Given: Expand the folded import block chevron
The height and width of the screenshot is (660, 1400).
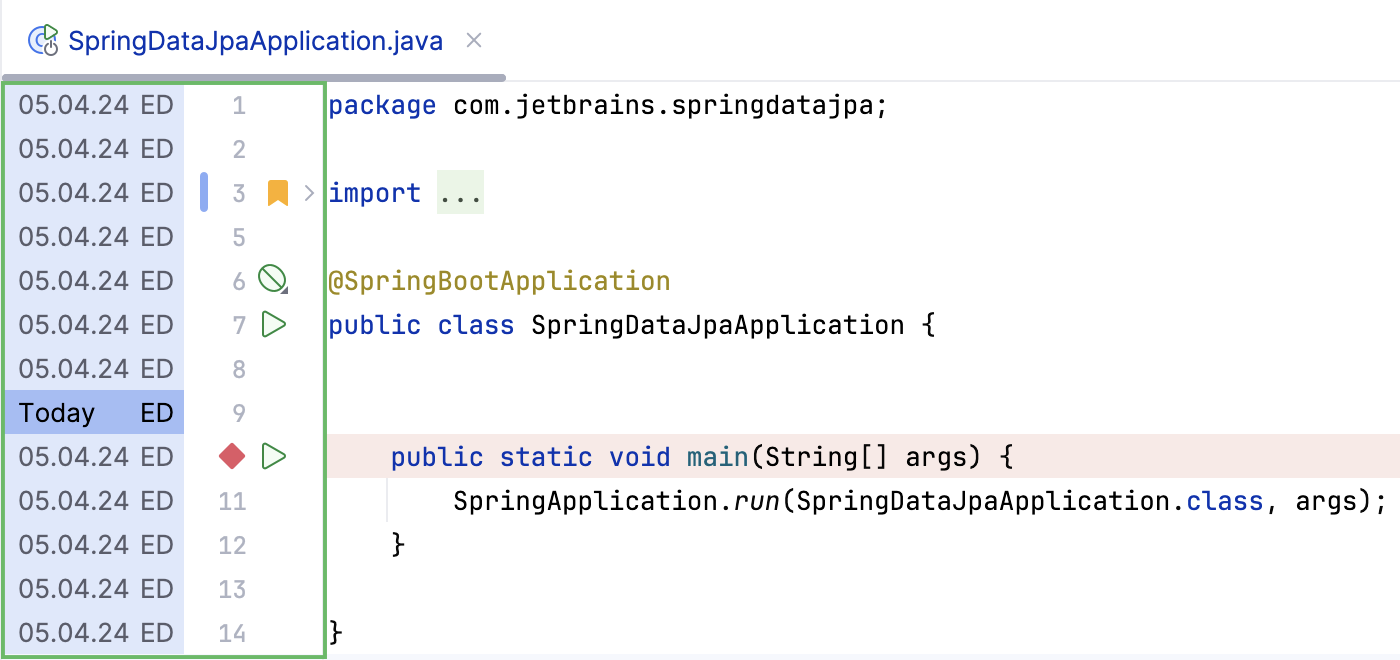Looking at the screenshot, I should coord(309,193).
